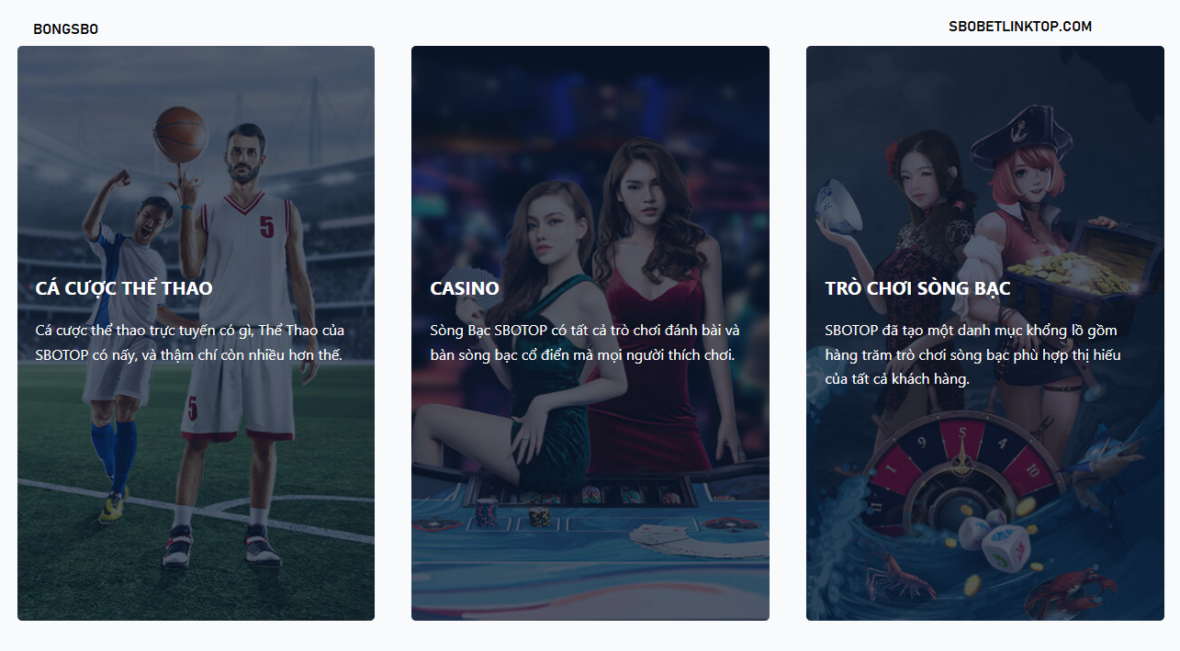This screenshot has height=651, width=1180.
Task: Click the spinning basketball in sports card
Action: tap(180, 135)
